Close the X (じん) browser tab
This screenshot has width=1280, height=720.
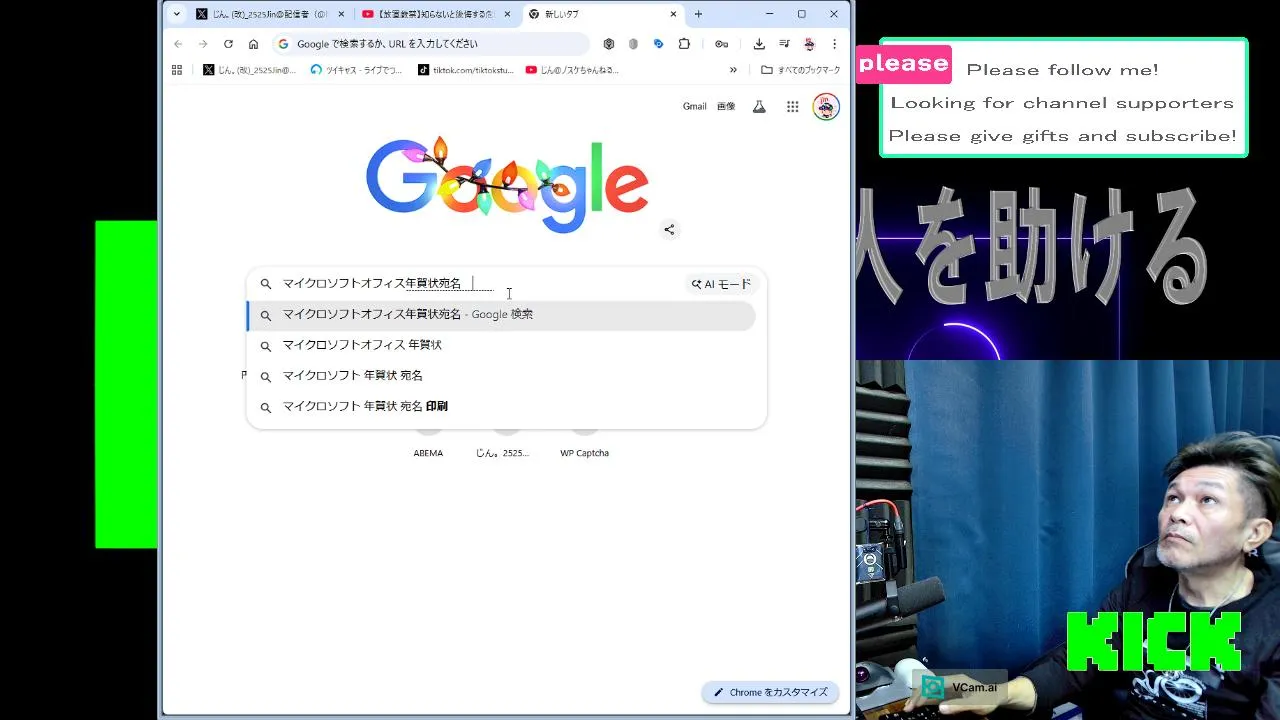click(342, 14)
